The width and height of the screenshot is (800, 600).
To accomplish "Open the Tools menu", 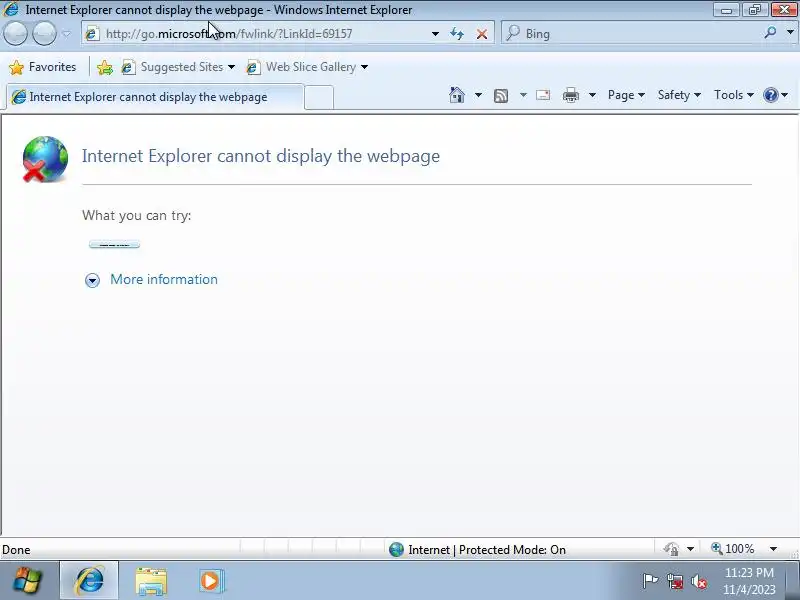I will 733,95.
